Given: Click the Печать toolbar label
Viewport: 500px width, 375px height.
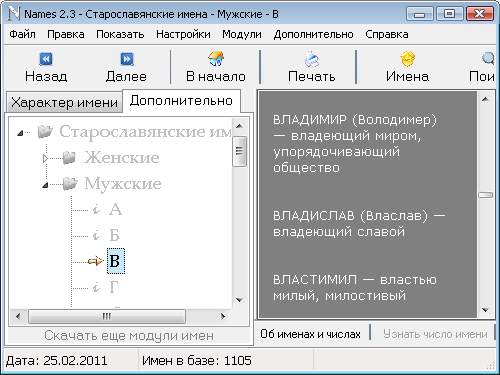Looking at the screenshot, I should (312, 76).
